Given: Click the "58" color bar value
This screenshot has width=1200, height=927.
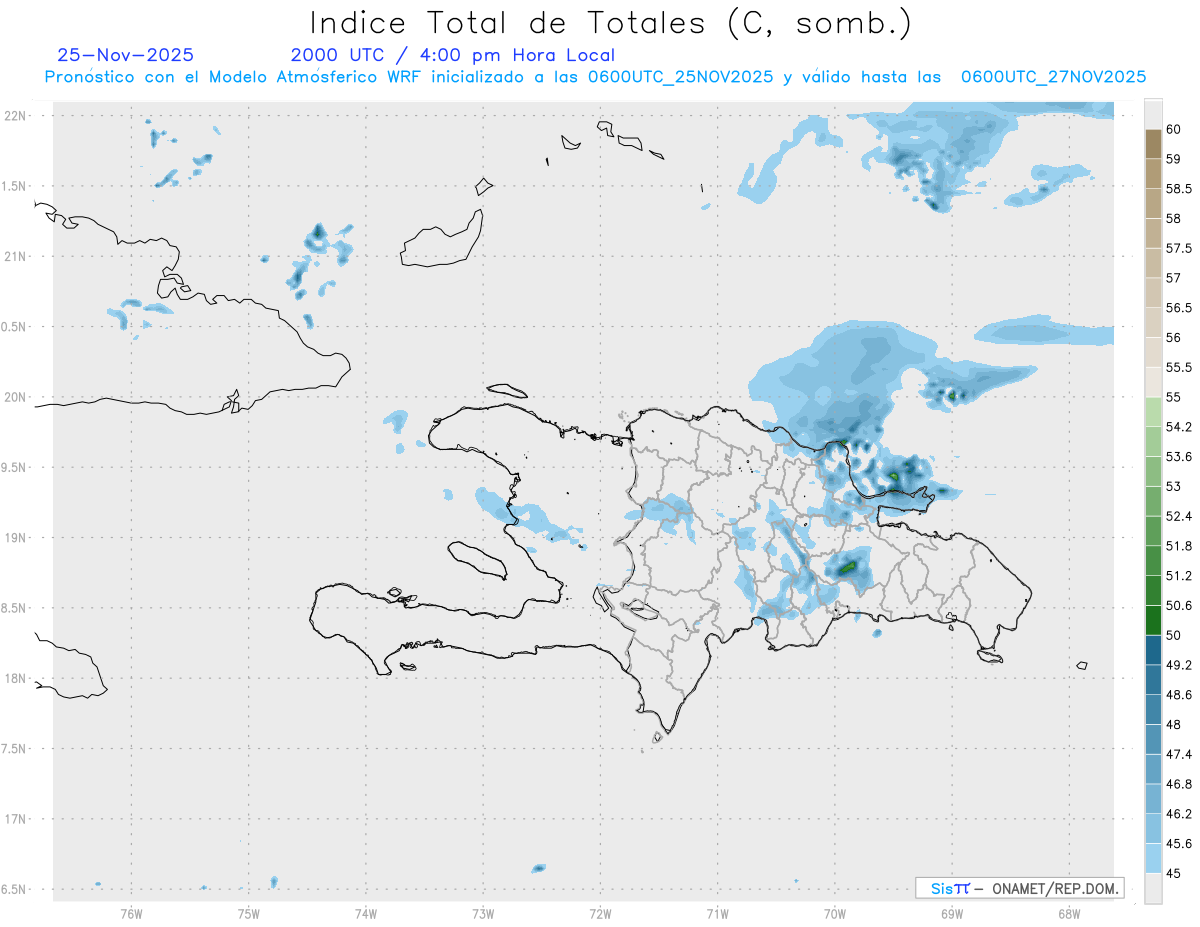Looking at the screenshot, I should [1174, 218].
